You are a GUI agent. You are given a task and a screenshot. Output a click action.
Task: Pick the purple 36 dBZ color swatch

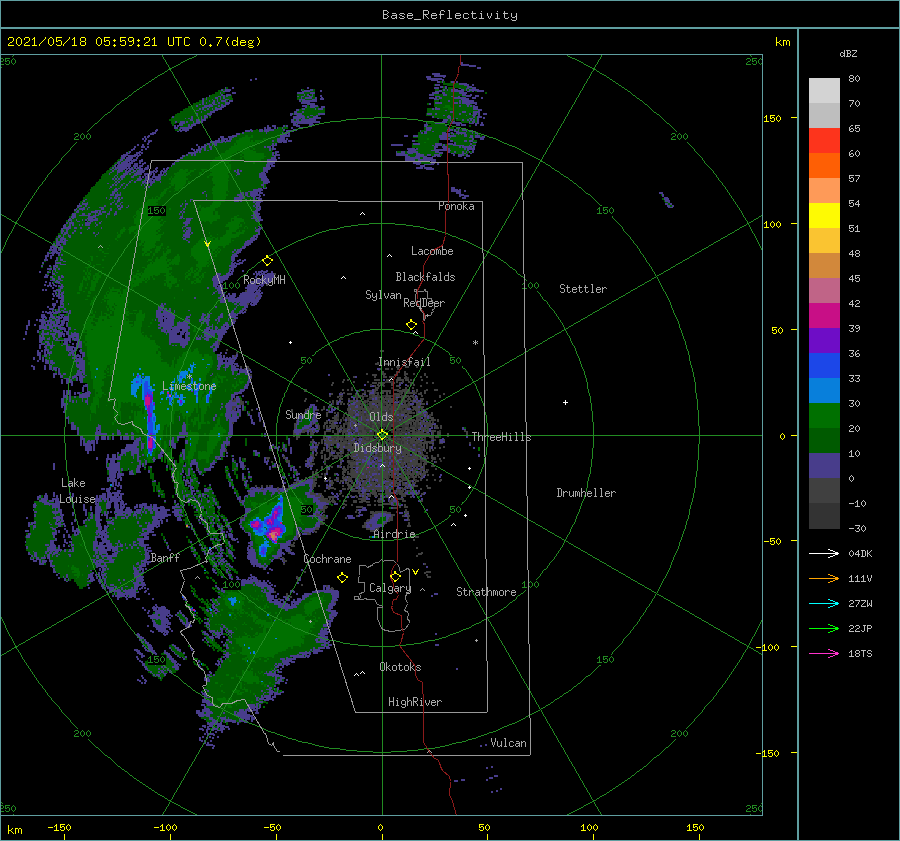click(x=824, y=340)
